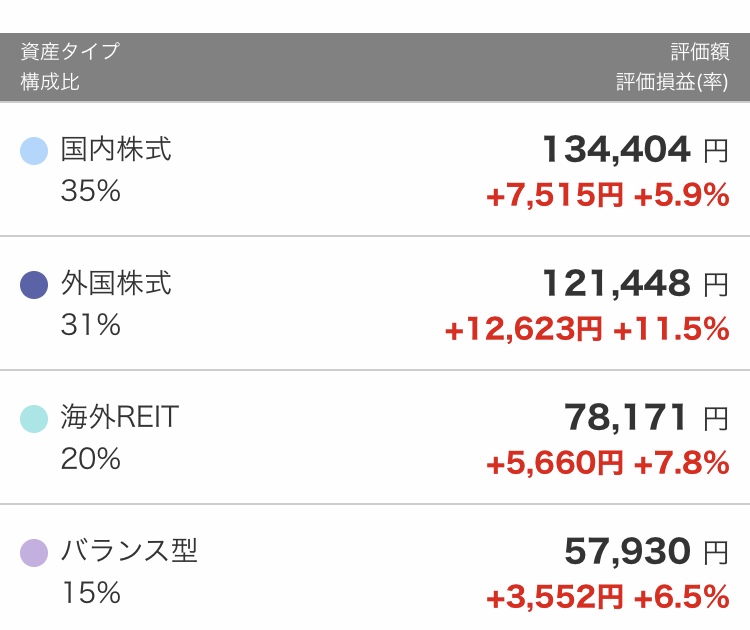Click the light blue 国内株式 color dot
This screenshot has width=750, height=630.
(x=34, y=151)
